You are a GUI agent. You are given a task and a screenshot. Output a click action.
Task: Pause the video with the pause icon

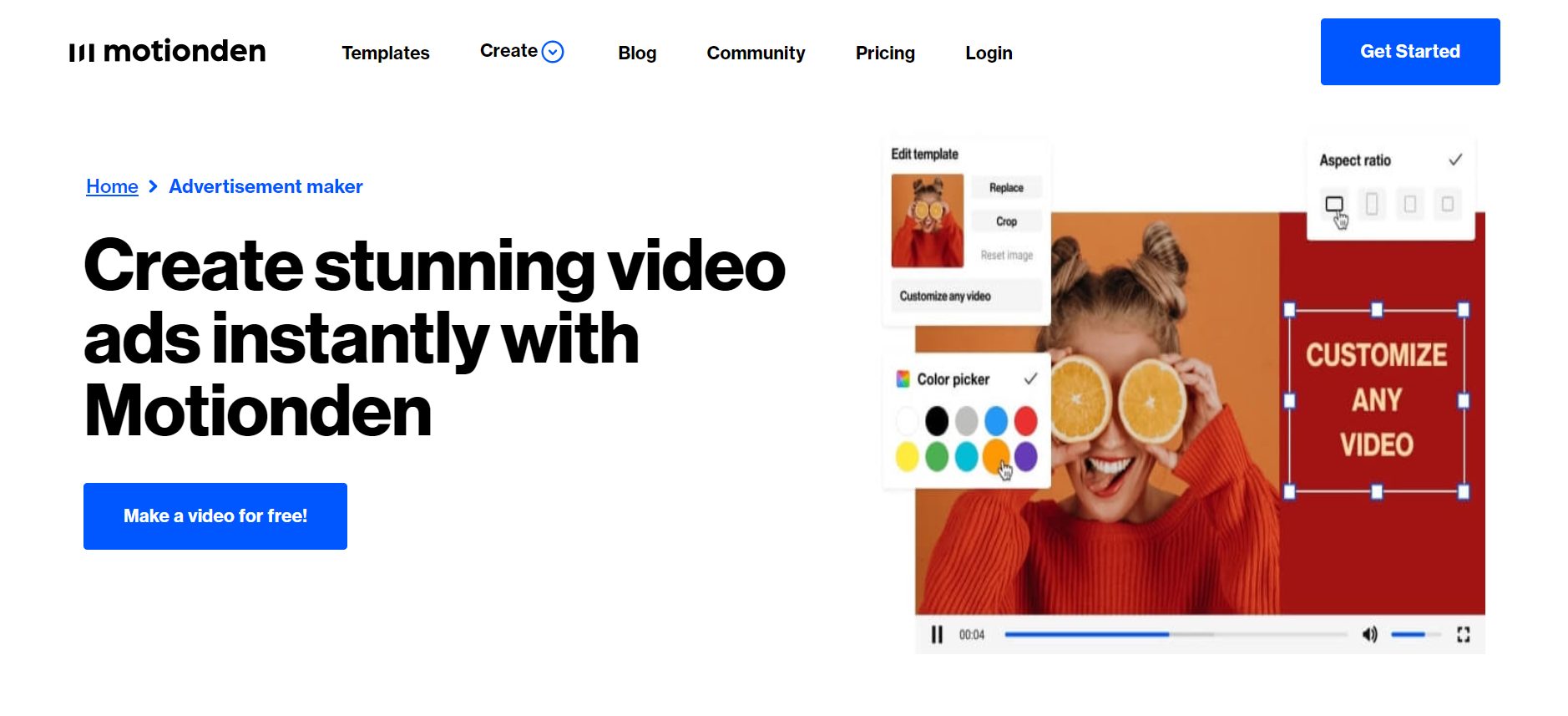[937, 635]
